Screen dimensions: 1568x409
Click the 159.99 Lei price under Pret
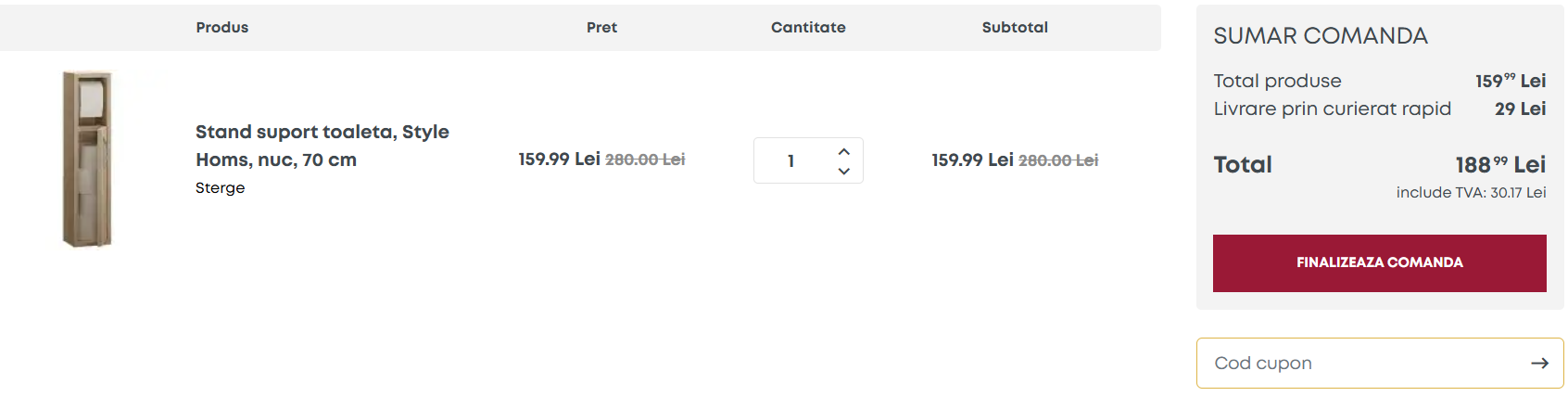coord(559,160)
